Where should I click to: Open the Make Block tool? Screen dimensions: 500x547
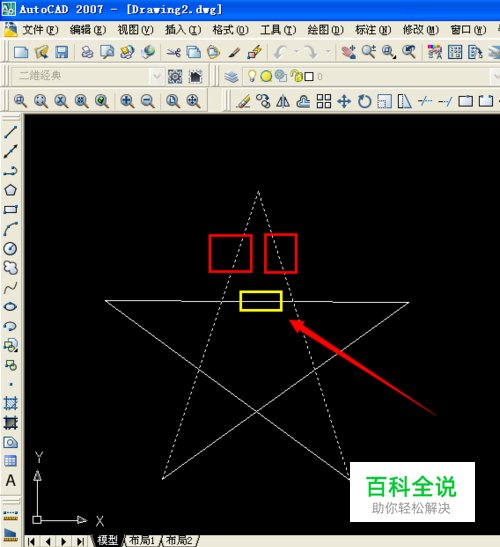click(10, 365)
